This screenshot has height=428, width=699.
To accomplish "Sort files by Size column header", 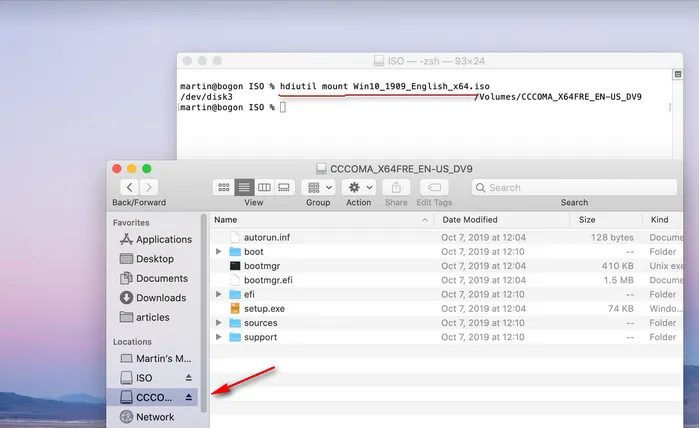I will click(587, 219).
